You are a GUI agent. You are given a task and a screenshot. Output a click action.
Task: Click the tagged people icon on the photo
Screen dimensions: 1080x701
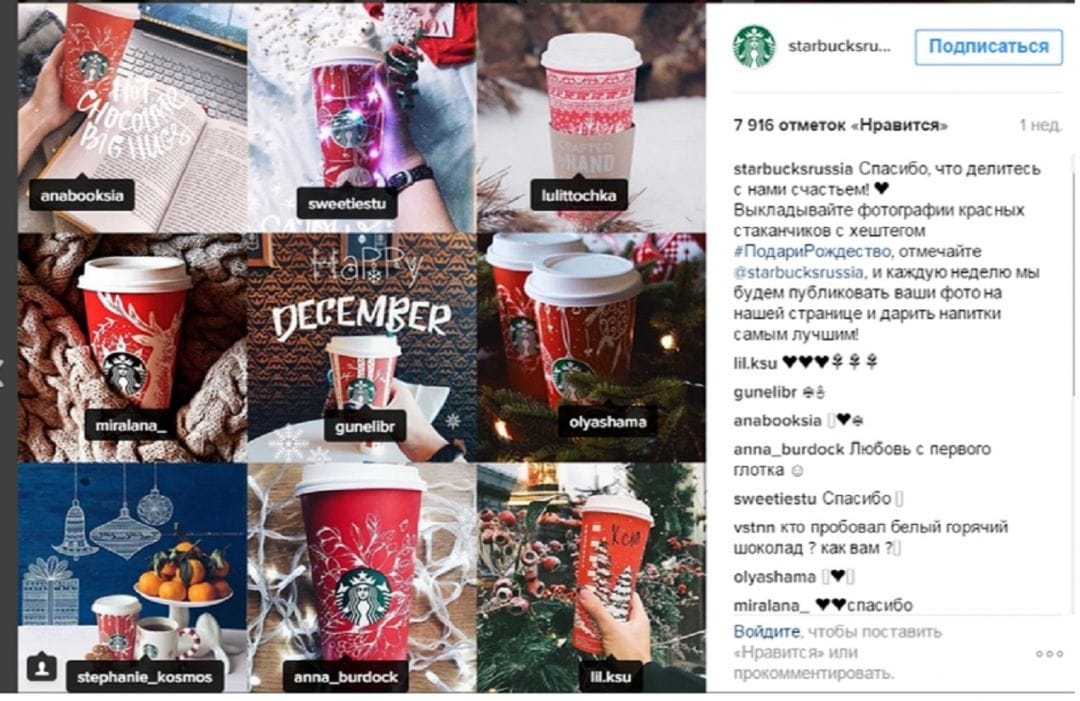point(41,667)
